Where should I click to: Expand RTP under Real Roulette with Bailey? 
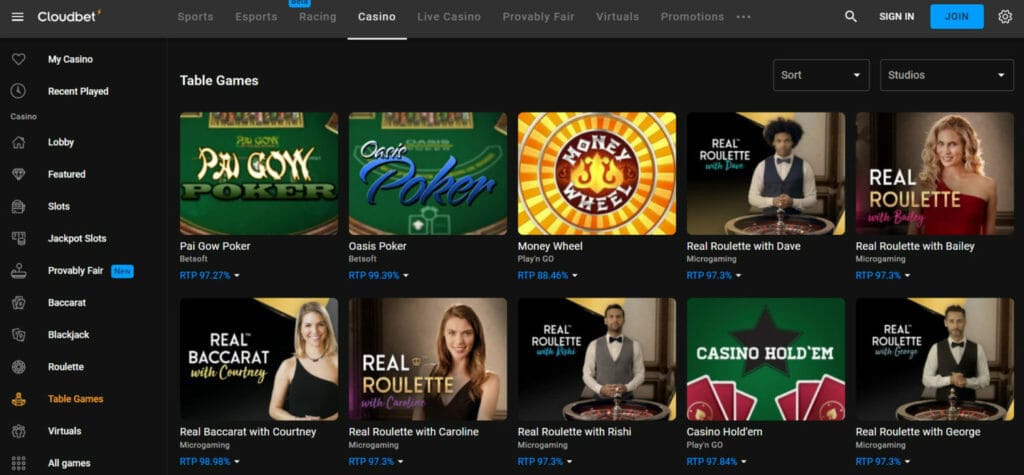(883, 276)
